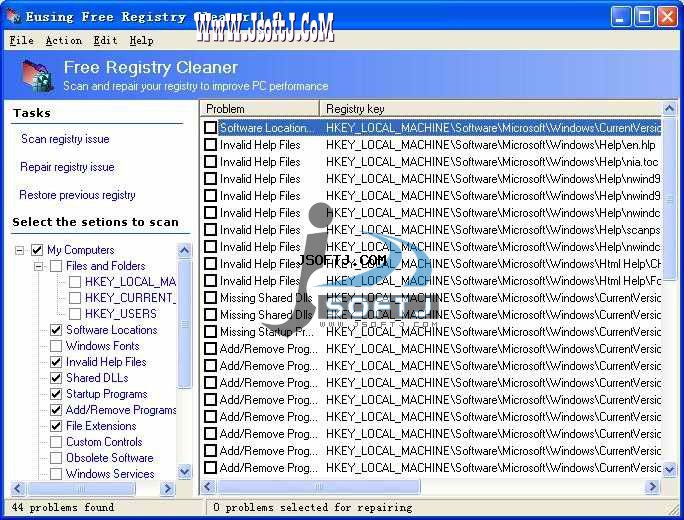The width and height of the screenshot is (684, 520).
Task: Click the results horizontal scrollbar thumb
Action: coord(318,486)
